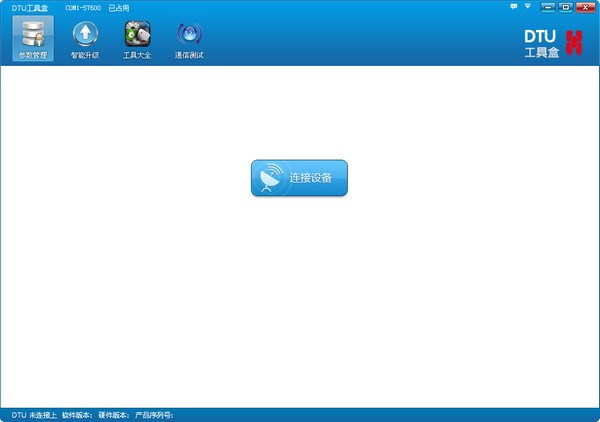This screenshot has height=422, width=600.
Task: Minimize the DTU toolbox window
Action: tap(548, 7)
